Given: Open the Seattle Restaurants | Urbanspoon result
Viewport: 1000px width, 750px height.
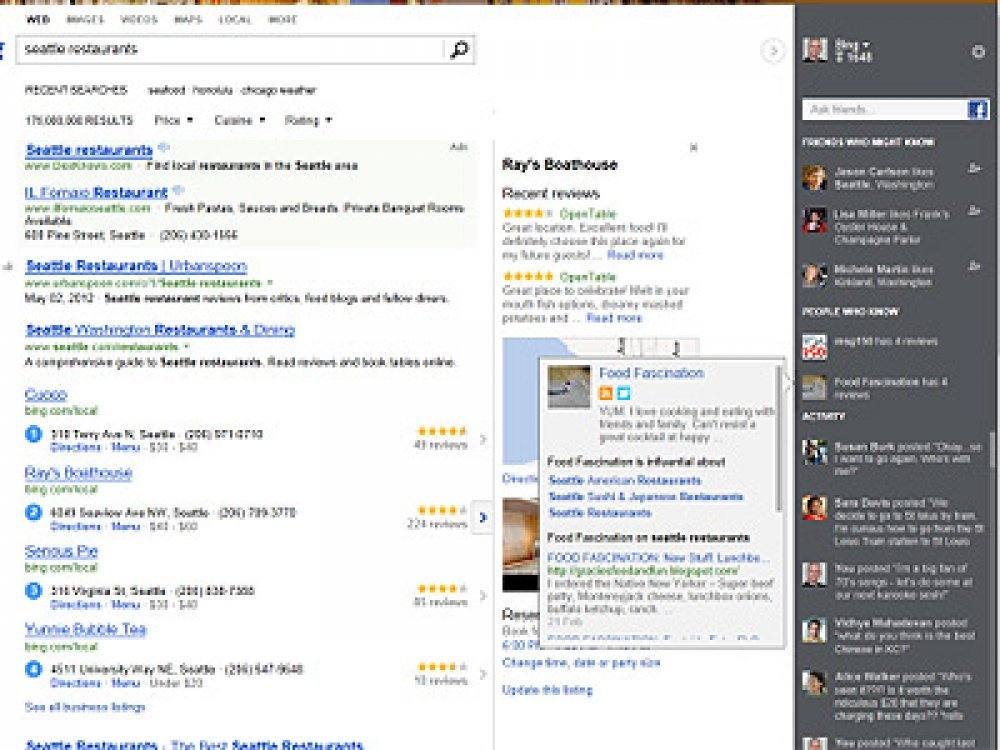Looking at the screenshot, I should tap(136, 266).
